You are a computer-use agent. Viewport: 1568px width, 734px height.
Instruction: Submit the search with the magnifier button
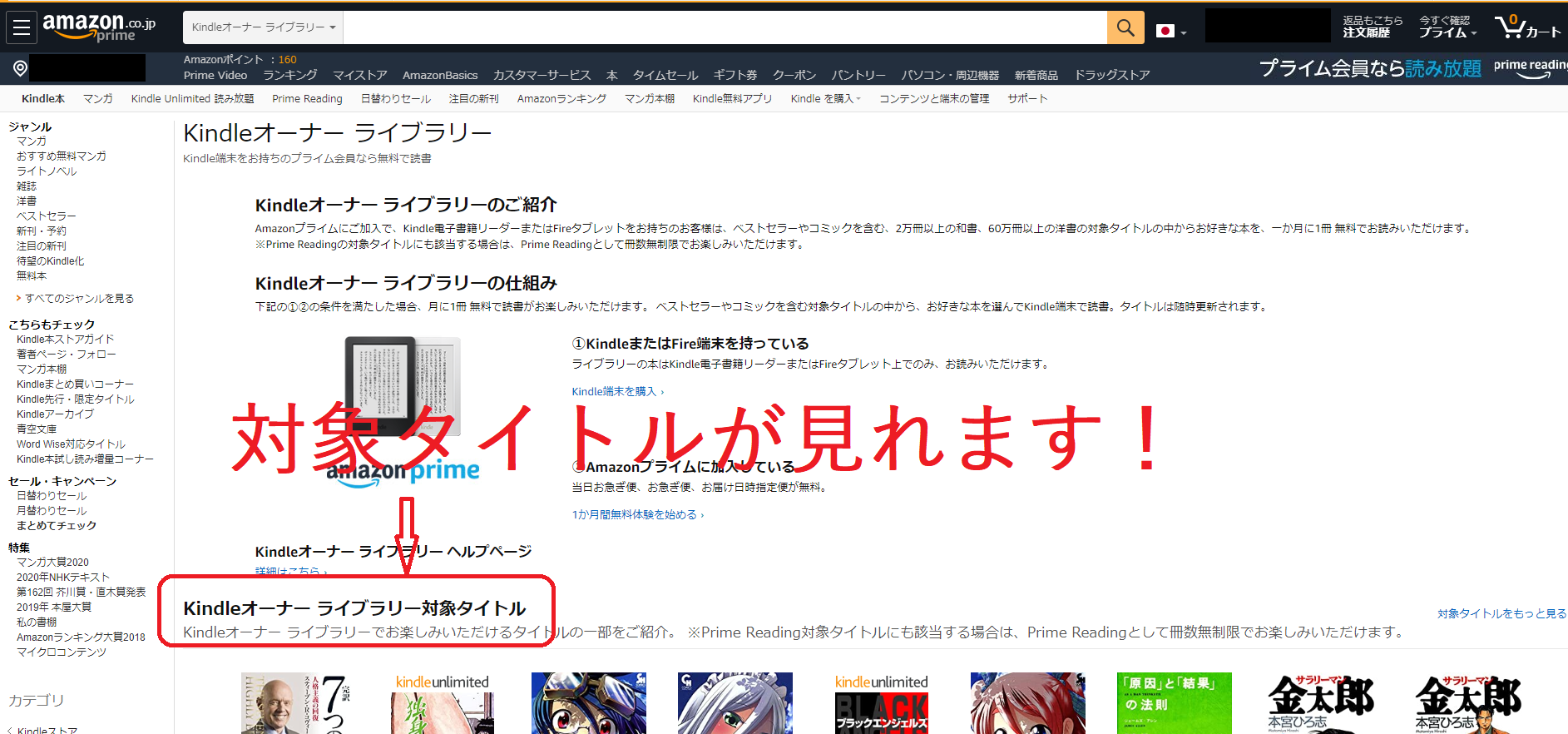(1125, 27)
